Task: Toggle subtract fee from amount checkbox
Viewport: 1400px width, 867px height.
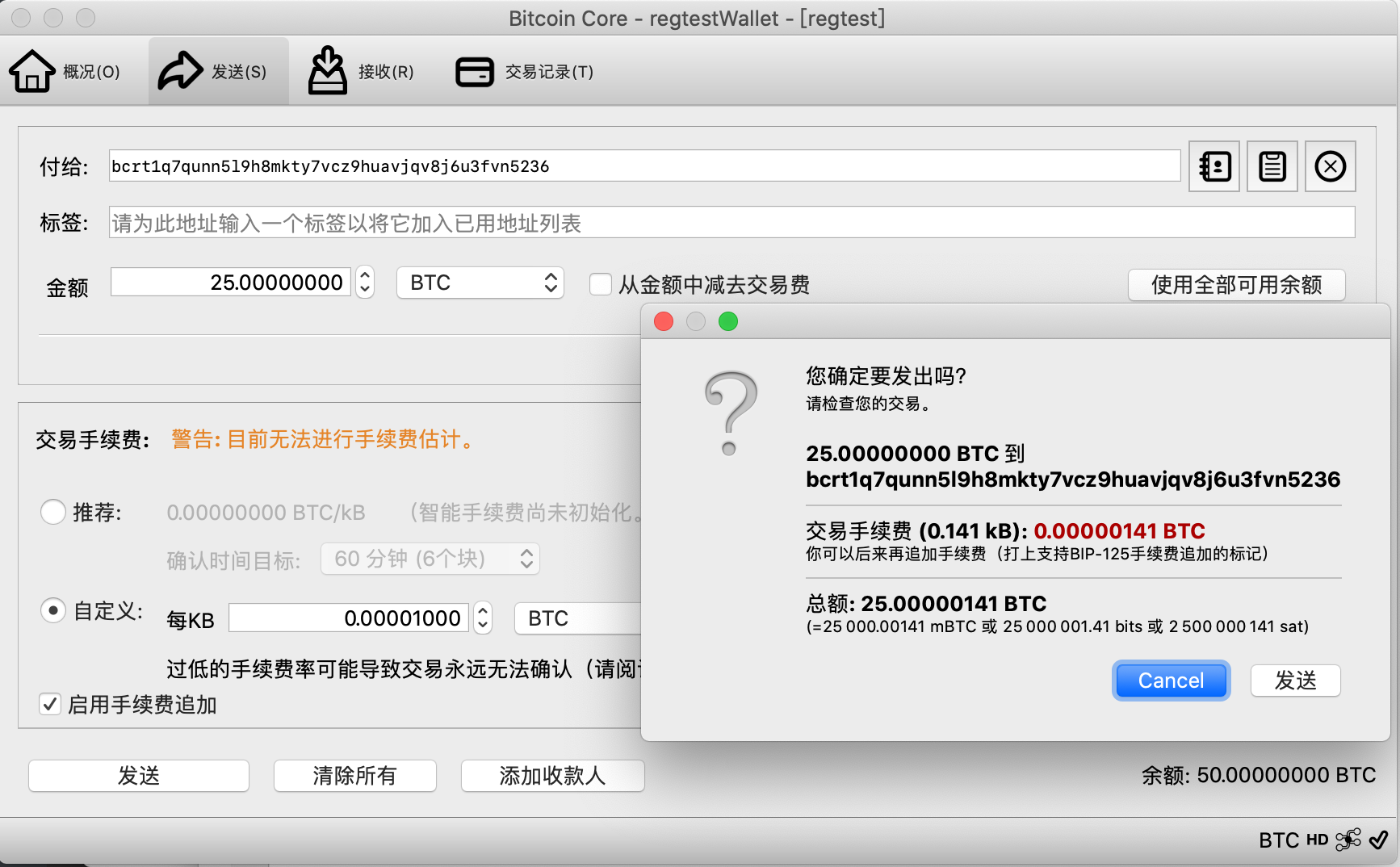Action: [x=600, y=284]
